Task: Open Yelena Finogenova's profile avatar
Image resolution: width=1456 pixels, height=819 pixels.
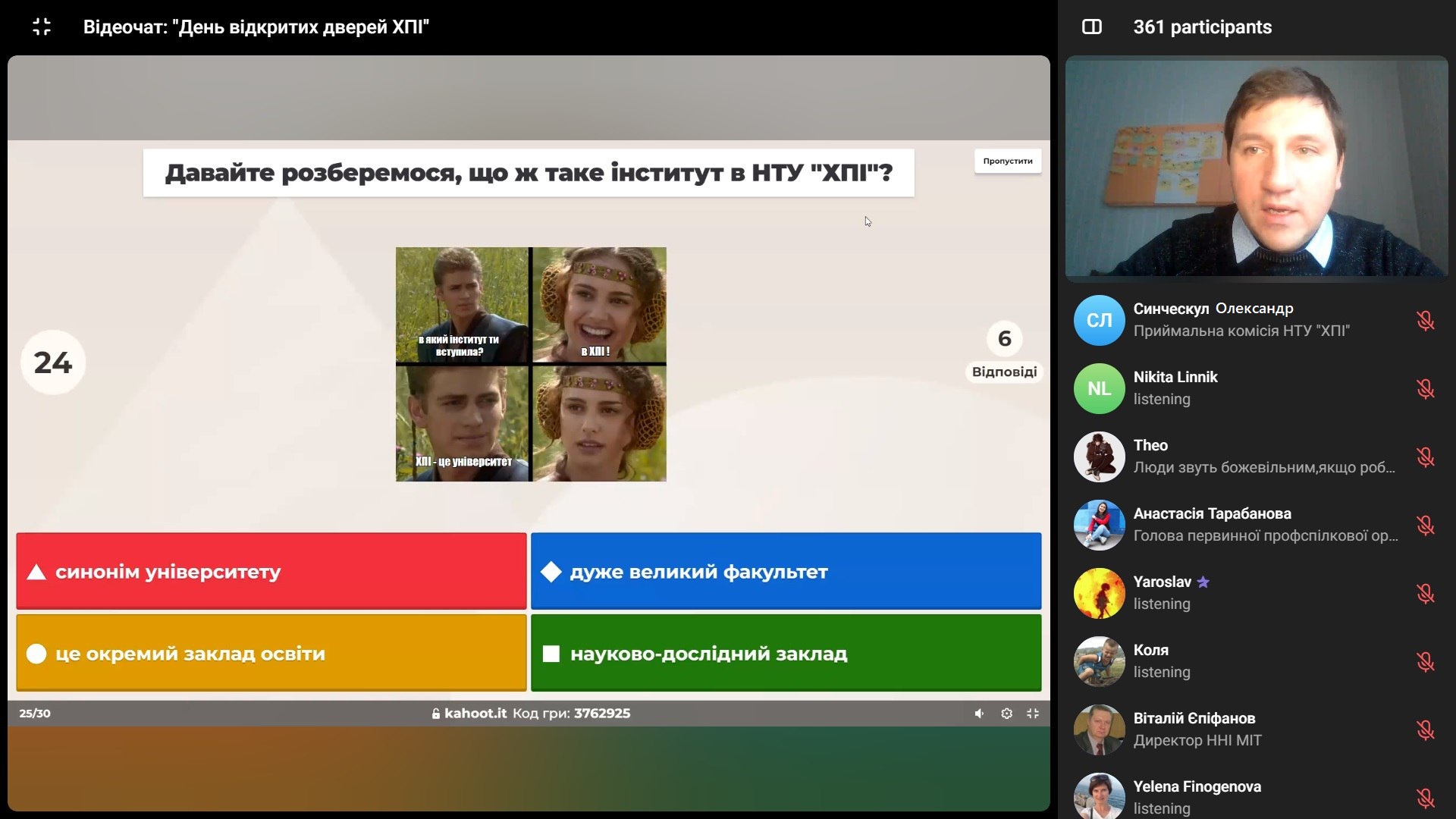Action: point(1099,796)
